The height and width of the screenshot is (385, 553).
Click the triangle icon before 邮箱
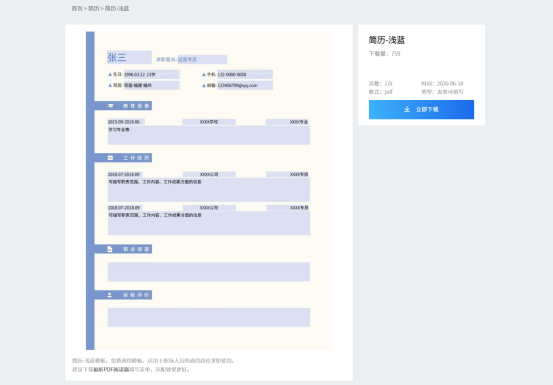(x=204, y=85)
